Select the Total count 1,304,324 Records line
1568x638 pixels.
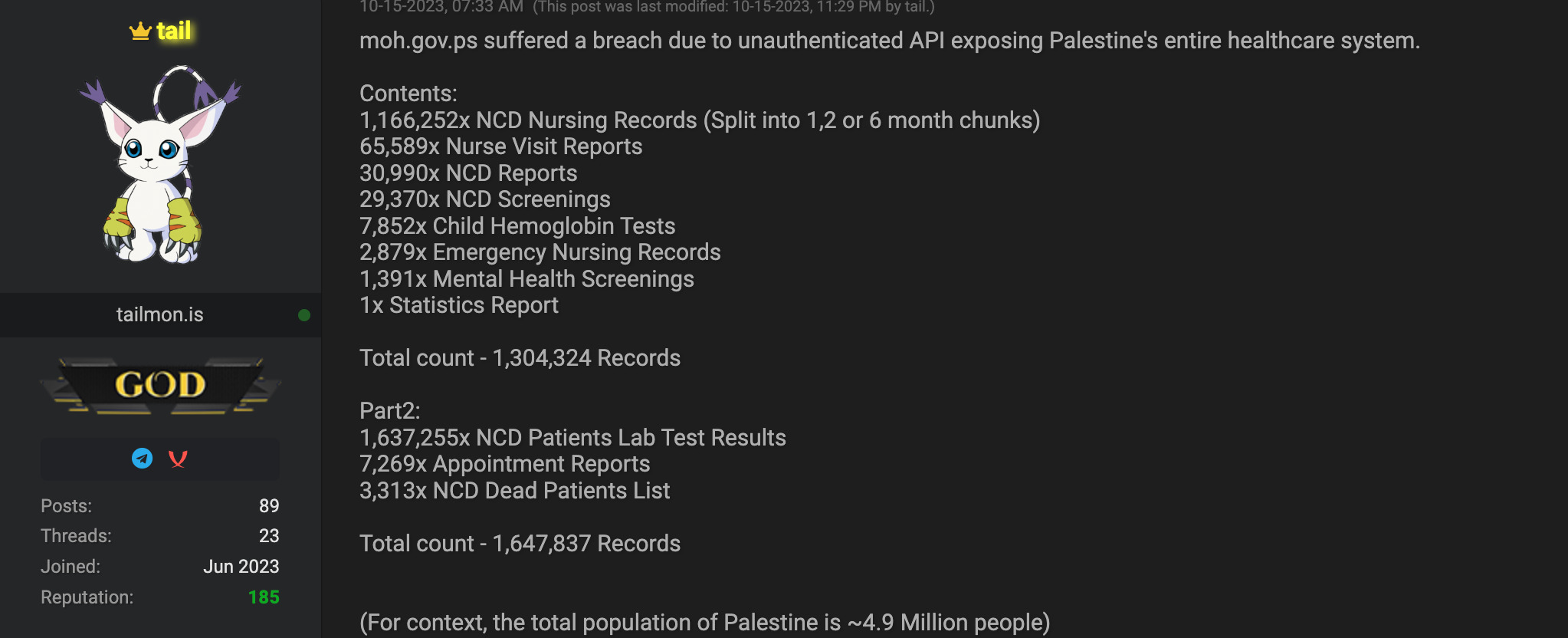(x=520, y=358)
